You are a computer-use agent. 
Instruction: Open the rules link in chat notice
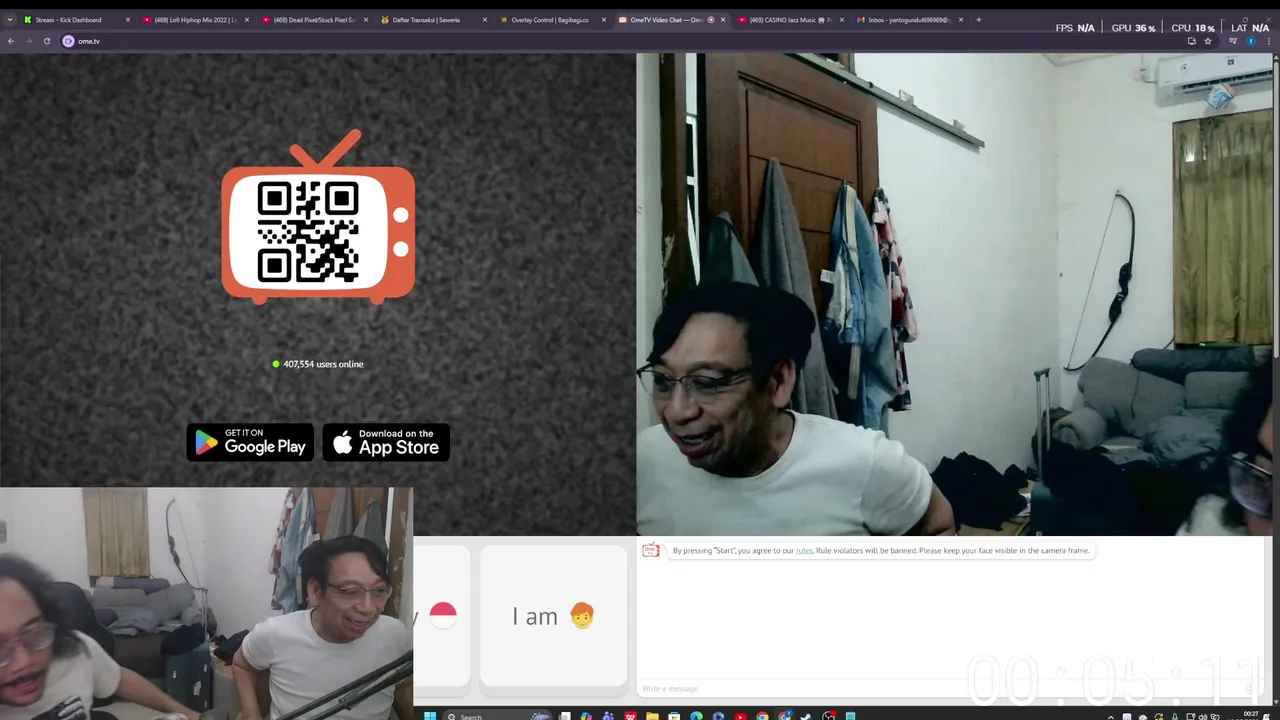click(804, 551)
